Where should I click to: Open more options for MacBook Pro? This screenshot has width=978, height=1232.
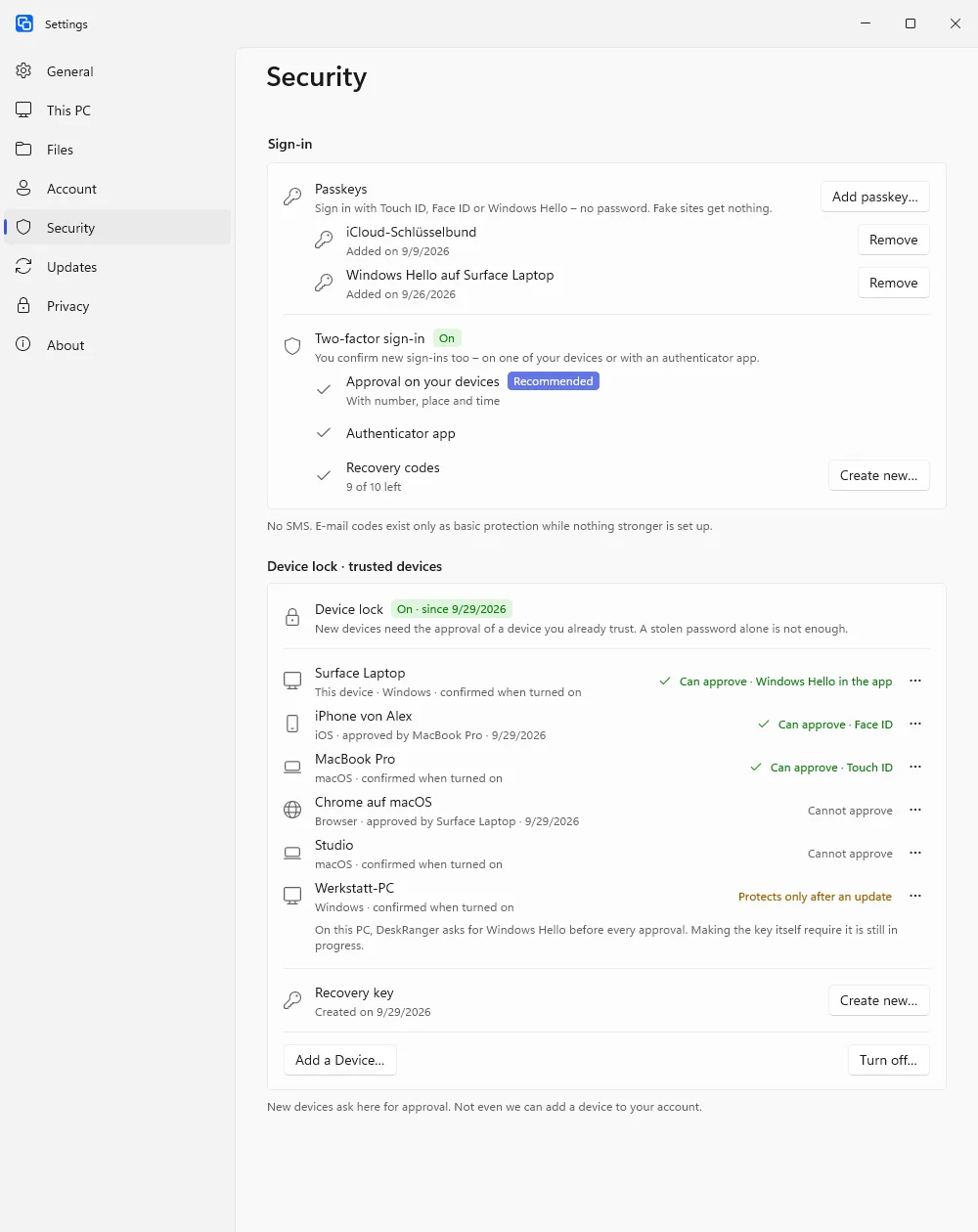pos(915,767)
